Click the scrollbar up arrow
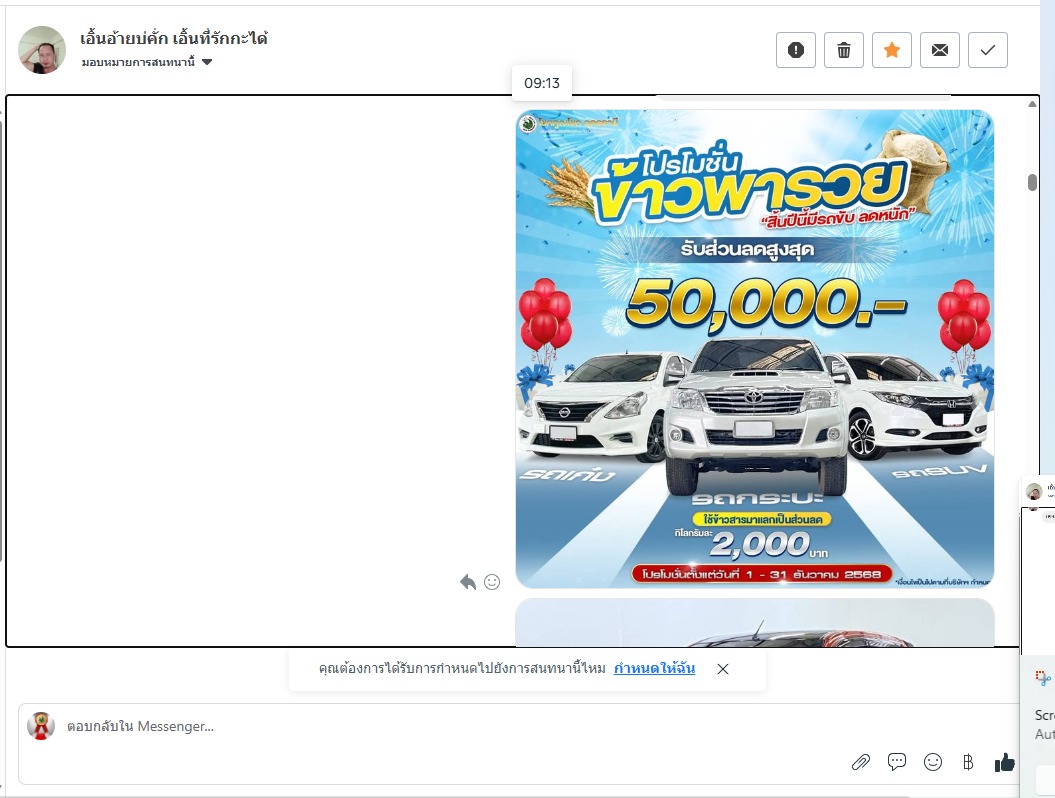Viewport: 1055px width, 798px height. point(1032,104)
